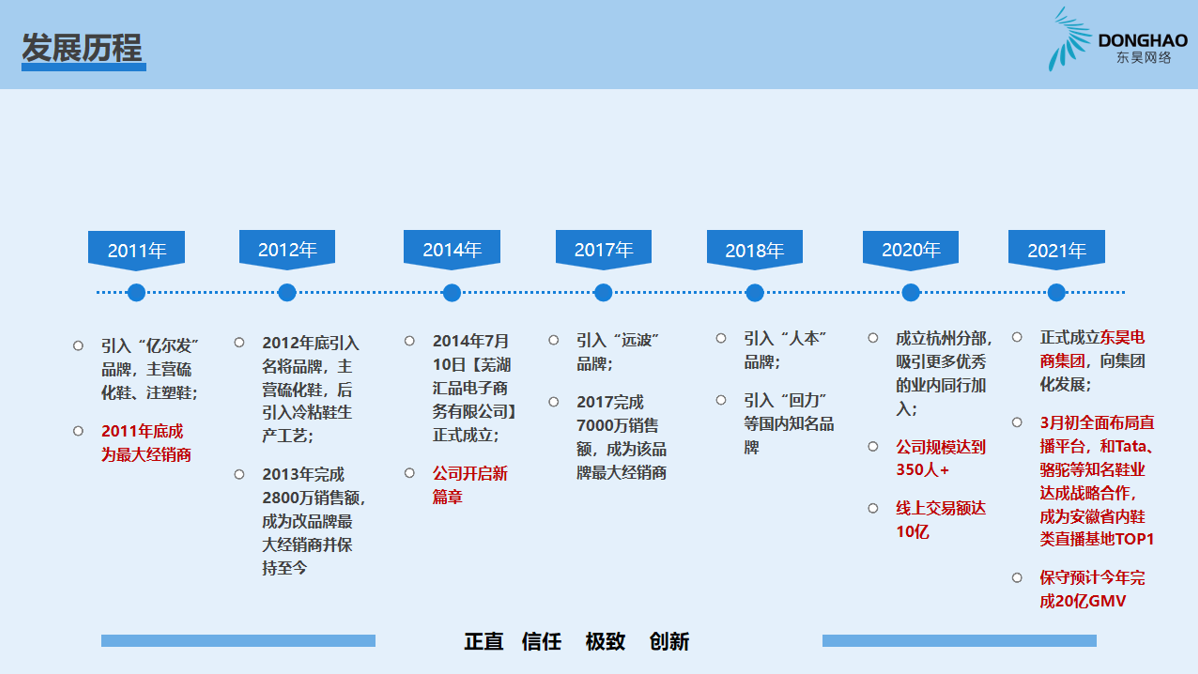Select the 2018年 year label
Viewport: 1198px width, 674px height.
755,250
